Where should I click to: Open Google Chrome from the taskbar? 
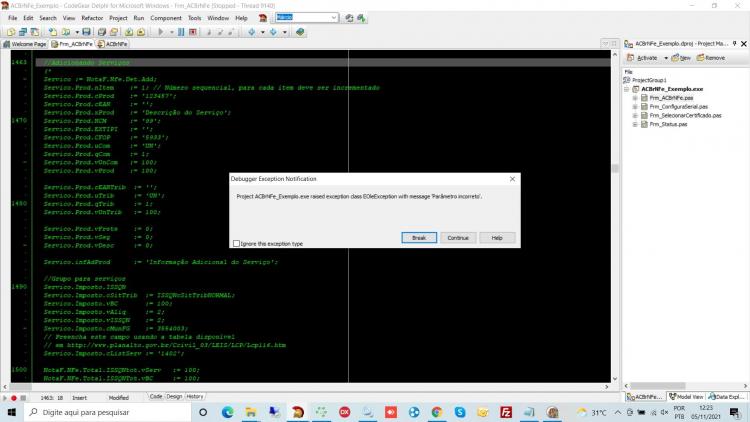pos(436,412)
